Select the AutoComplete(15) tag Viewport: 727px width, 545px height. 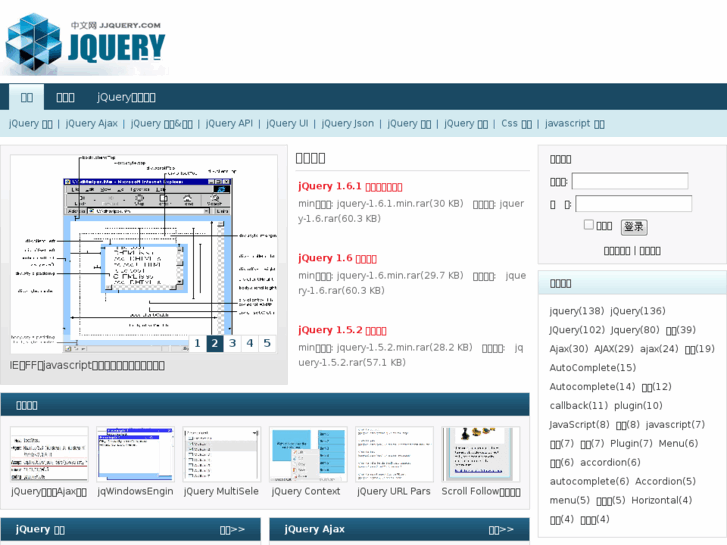coord(593,368)
